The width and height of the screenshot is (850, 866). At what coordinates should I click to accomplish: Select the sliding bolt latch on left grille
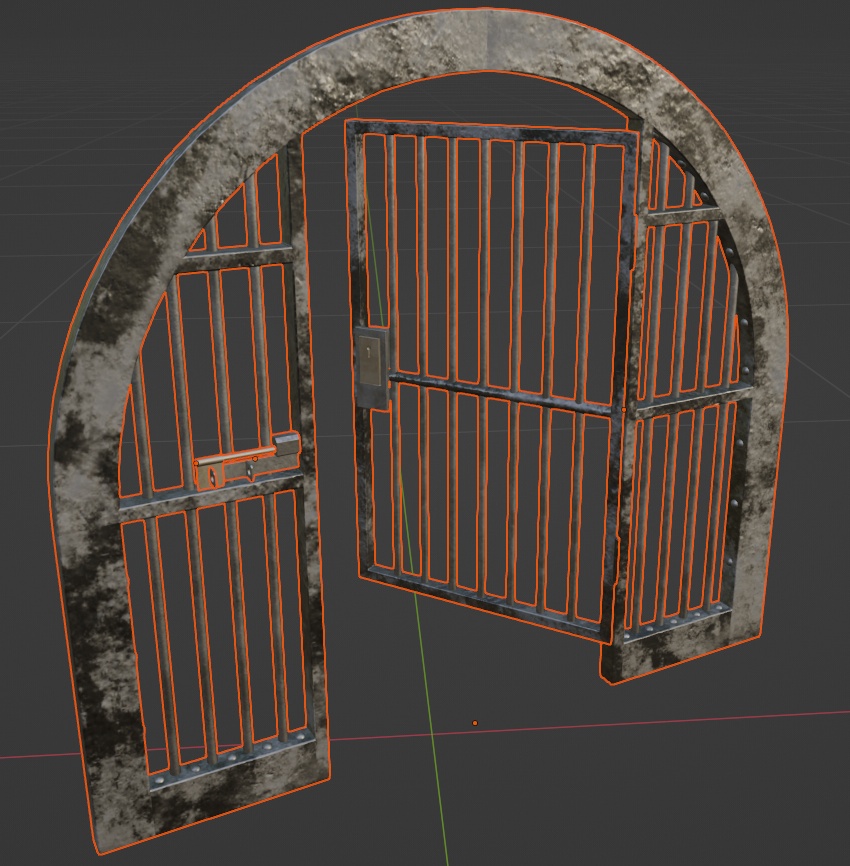tap(247, 462)
